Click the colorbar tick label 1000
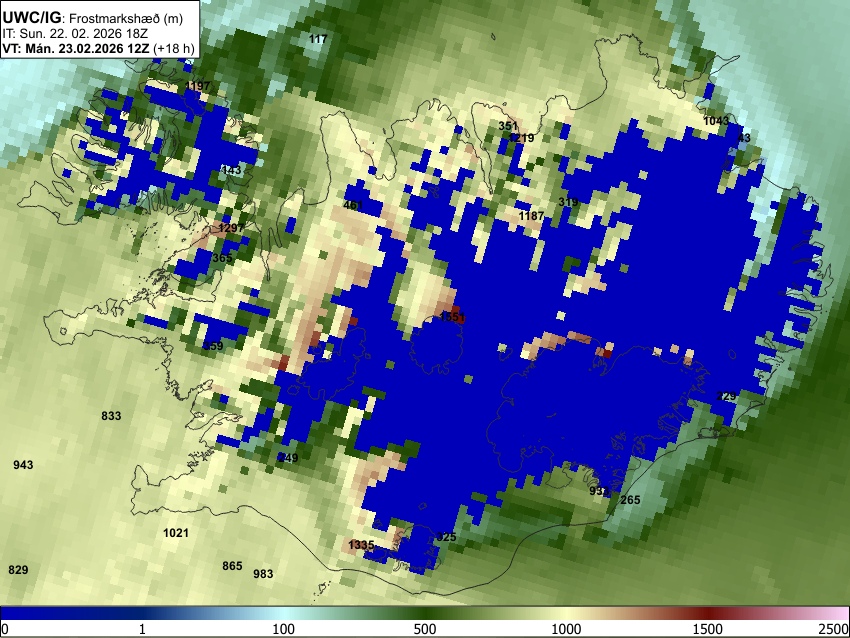The width and height of the screenshot is (850, 638). pyautogui.click(x=566, y=629)
